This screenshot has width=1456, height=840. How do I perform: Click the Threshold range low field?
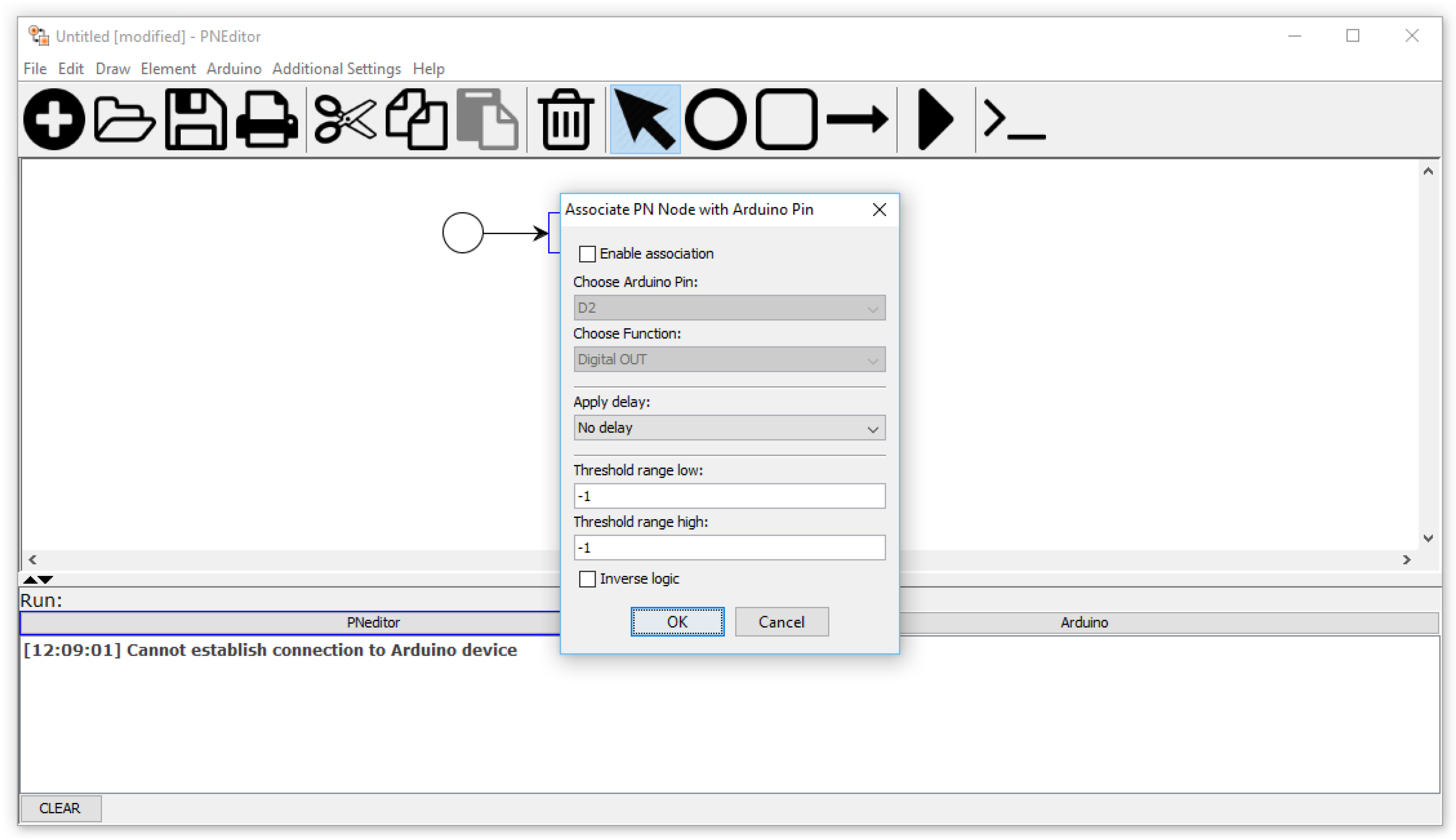coord(729,496)
